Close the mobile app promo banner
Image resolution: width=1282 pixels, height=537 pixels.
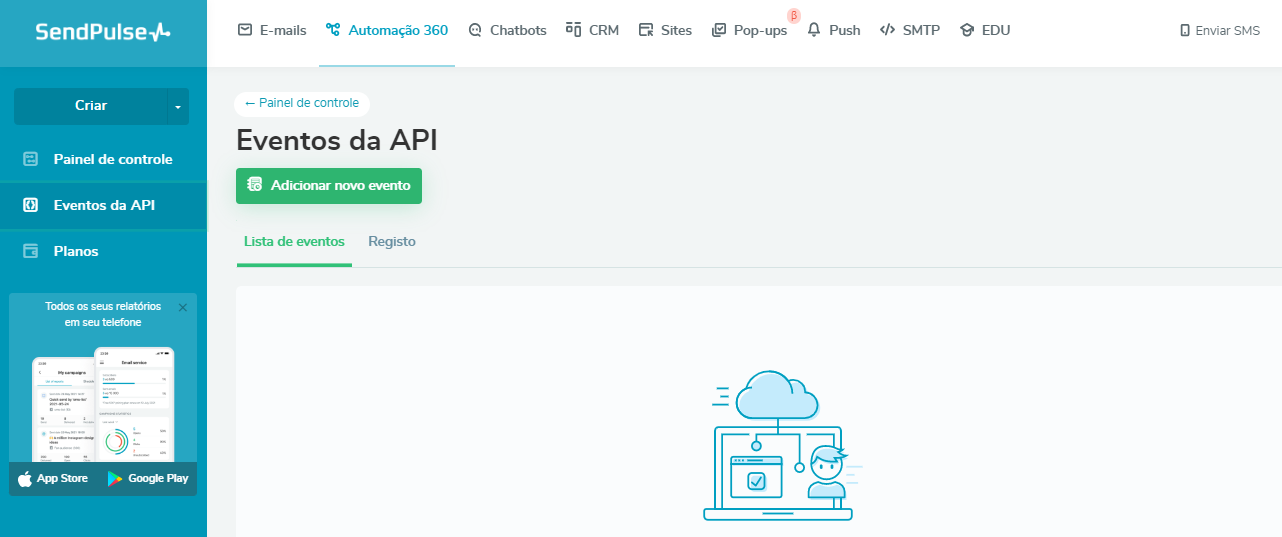click(x=182, y=308)
